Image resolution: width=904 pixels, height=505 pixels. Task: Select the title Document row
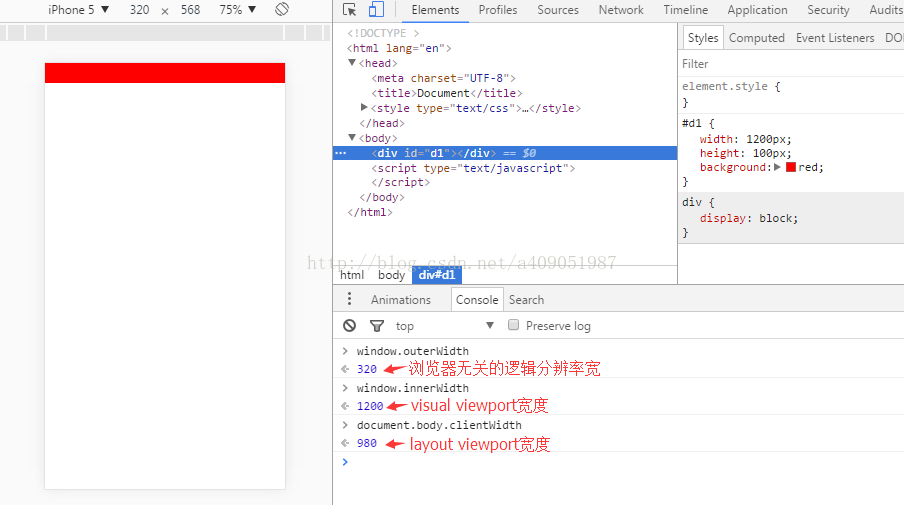click(x=446, y=93)
